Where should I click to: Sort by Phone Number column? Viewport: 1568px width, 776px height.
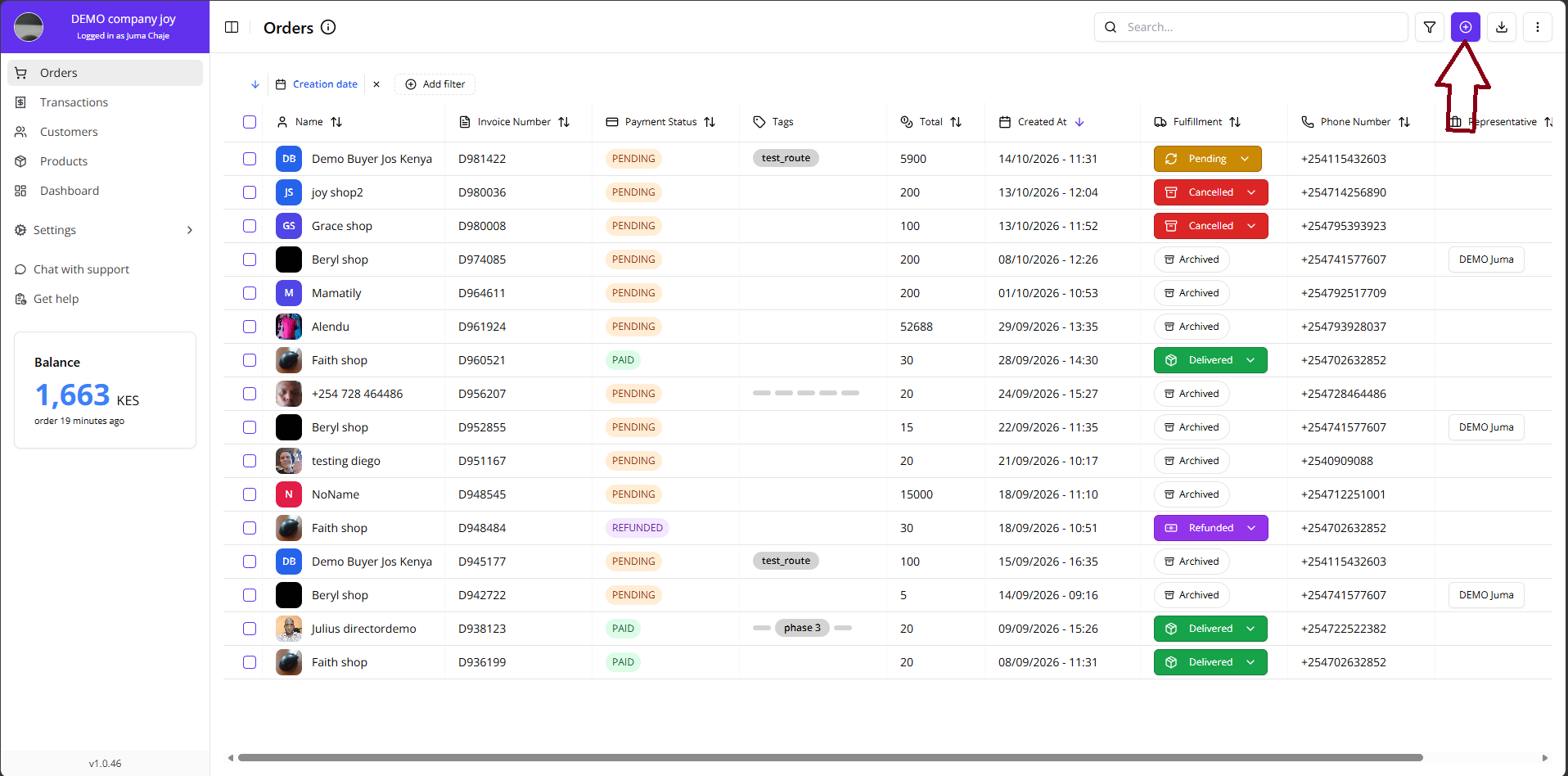click(x=1404, y=122)
